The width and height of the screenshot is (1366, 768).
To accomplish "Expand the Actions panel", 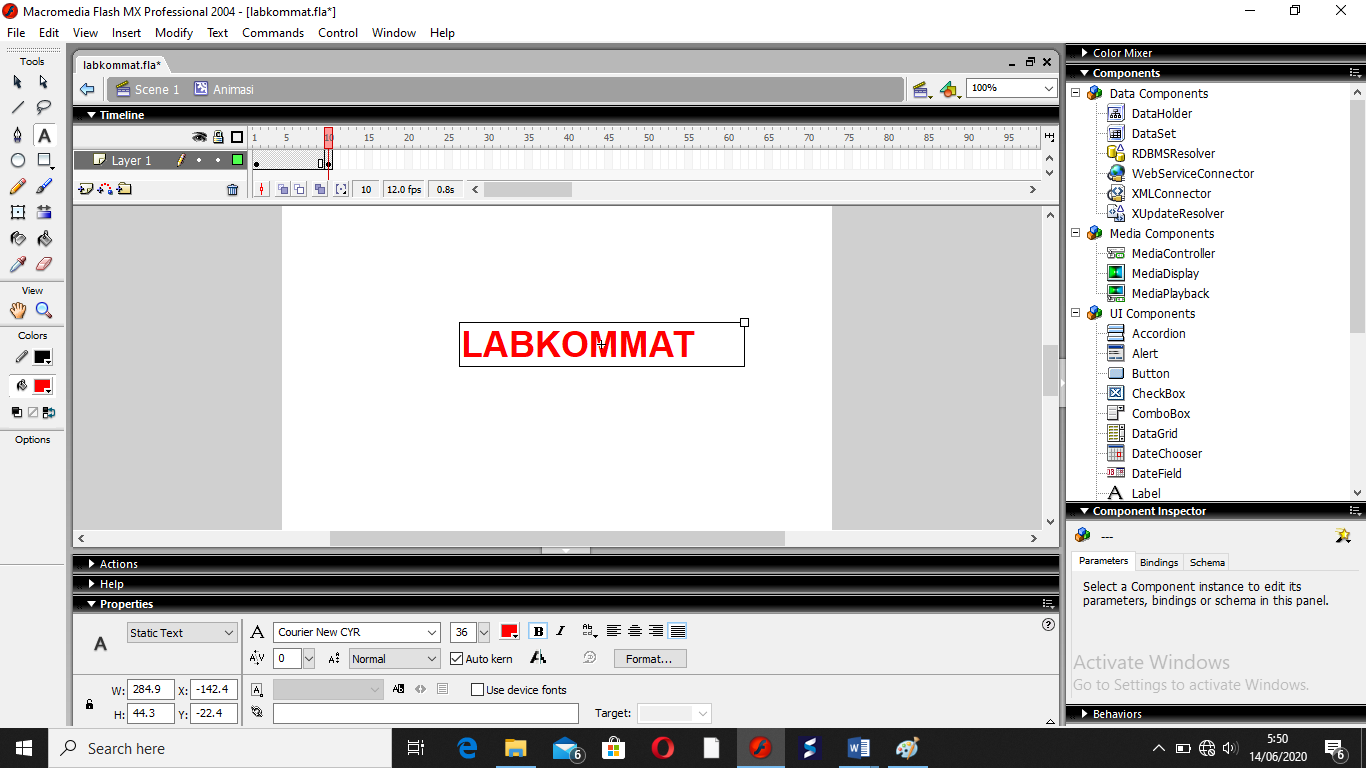I will click(x=118, y=564).
